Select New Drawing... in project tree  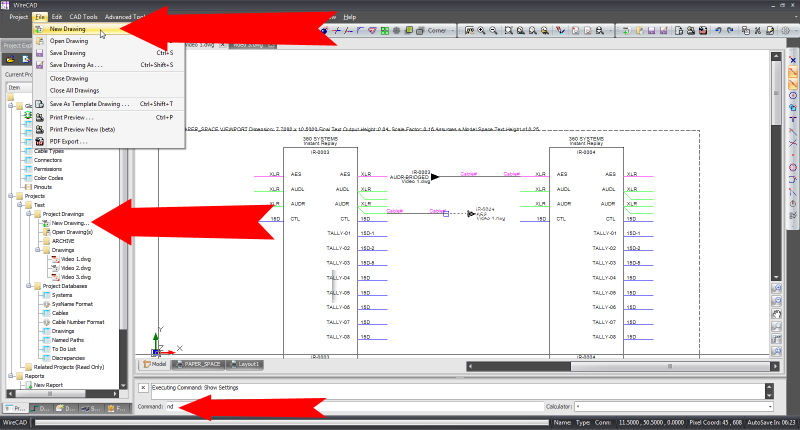[x=70, y=223]
